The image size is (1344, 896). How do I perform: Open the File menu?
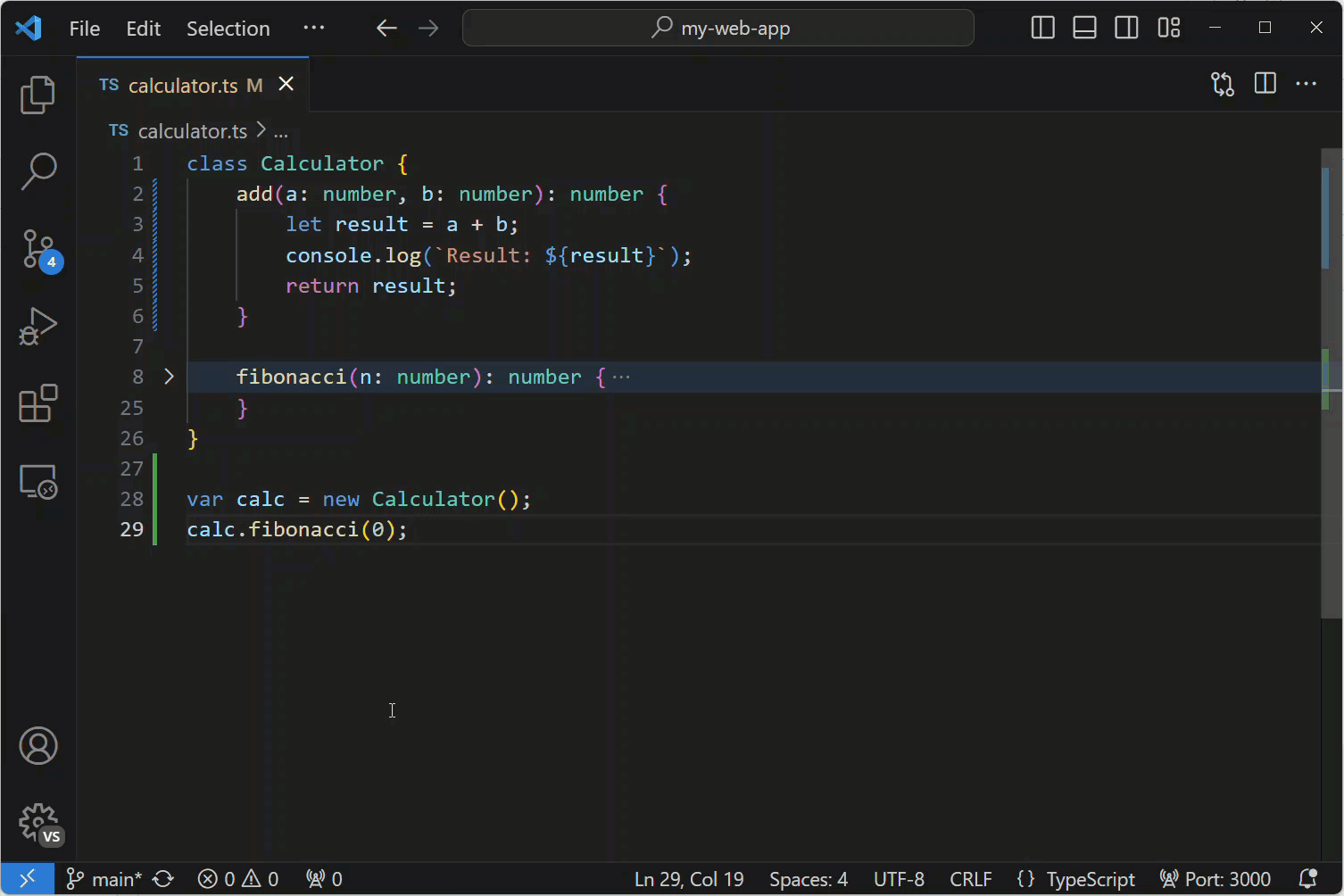point(85,29)
